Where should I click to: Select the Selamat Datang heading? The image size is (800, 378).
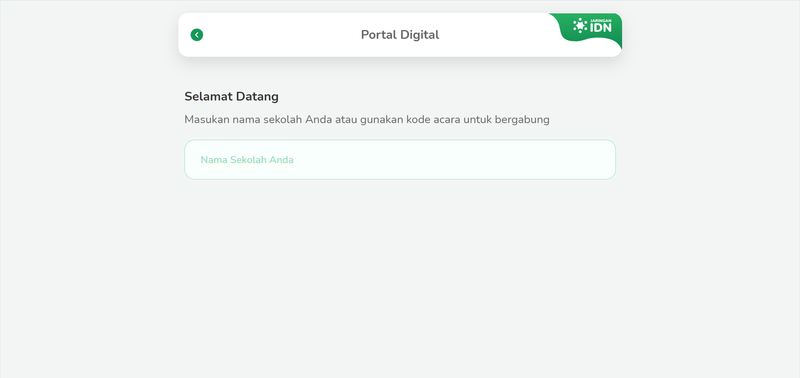point(232,96)
